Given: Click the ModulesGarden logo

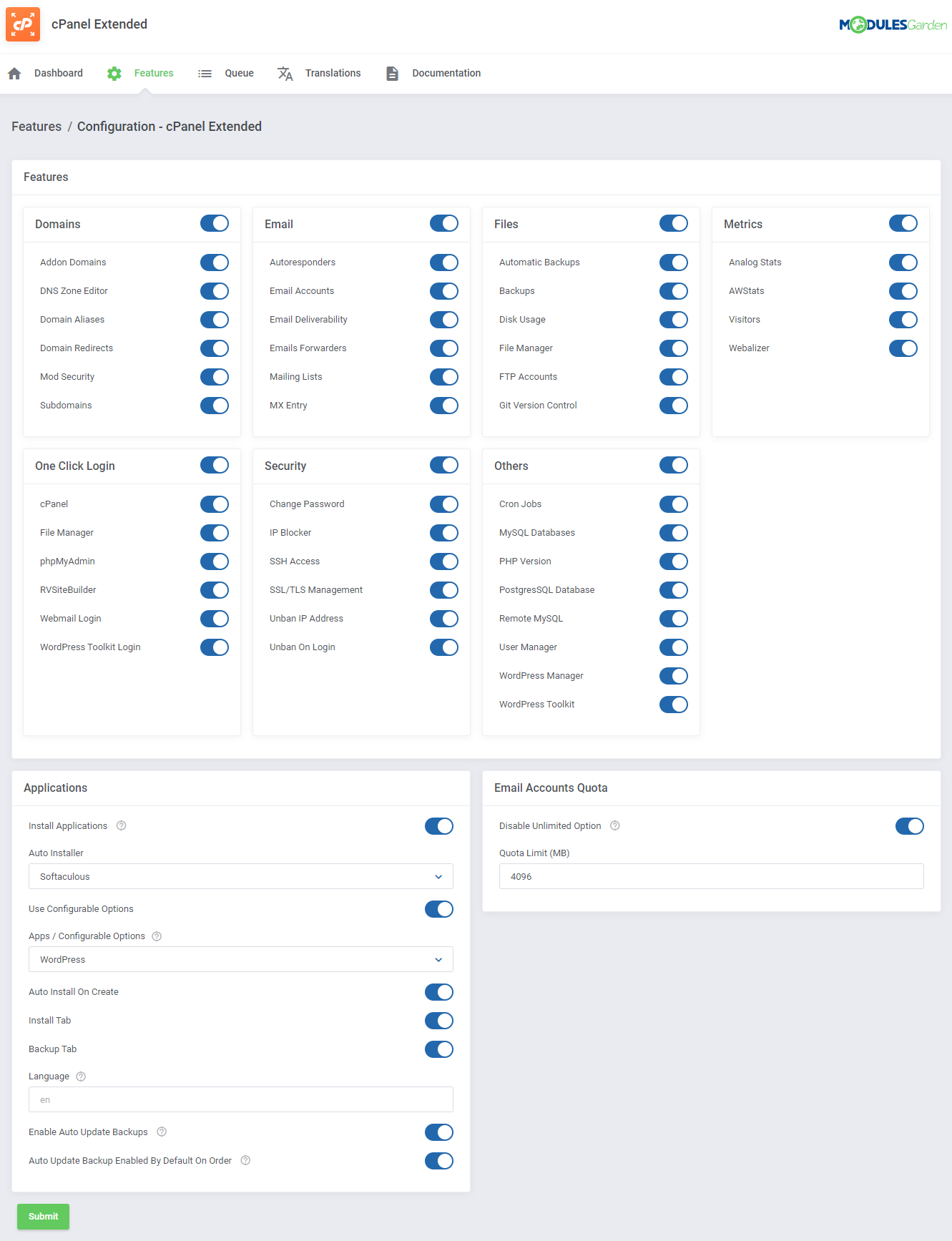Looking at the screenshot, I should coord(893,25).
